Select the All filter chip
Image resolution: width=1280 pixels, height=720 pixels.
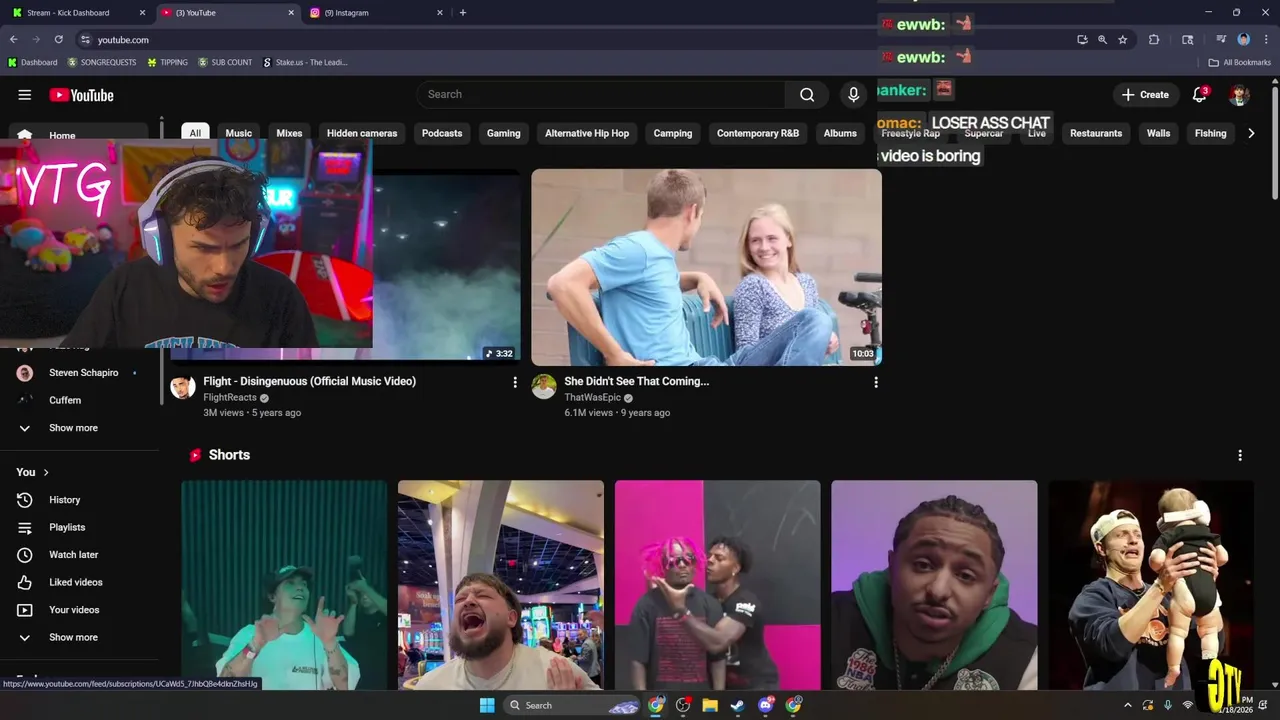coord(195,133)
